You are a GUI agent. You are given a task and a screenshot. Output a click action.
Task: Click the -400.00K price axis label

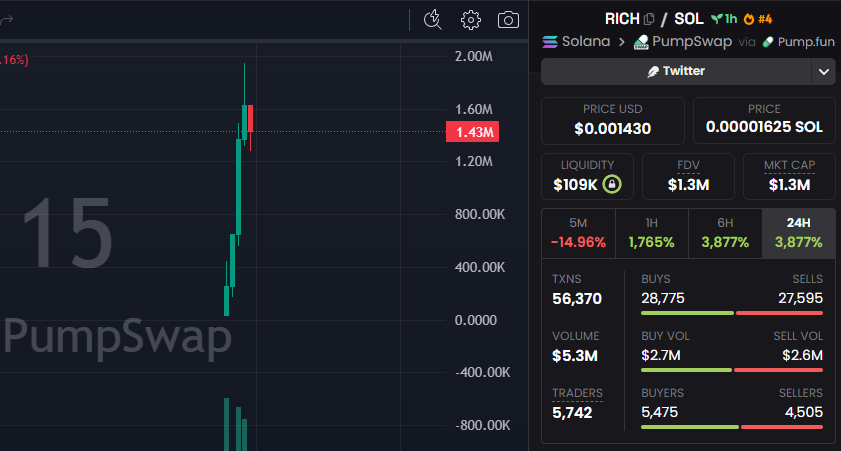pos(483,372)
